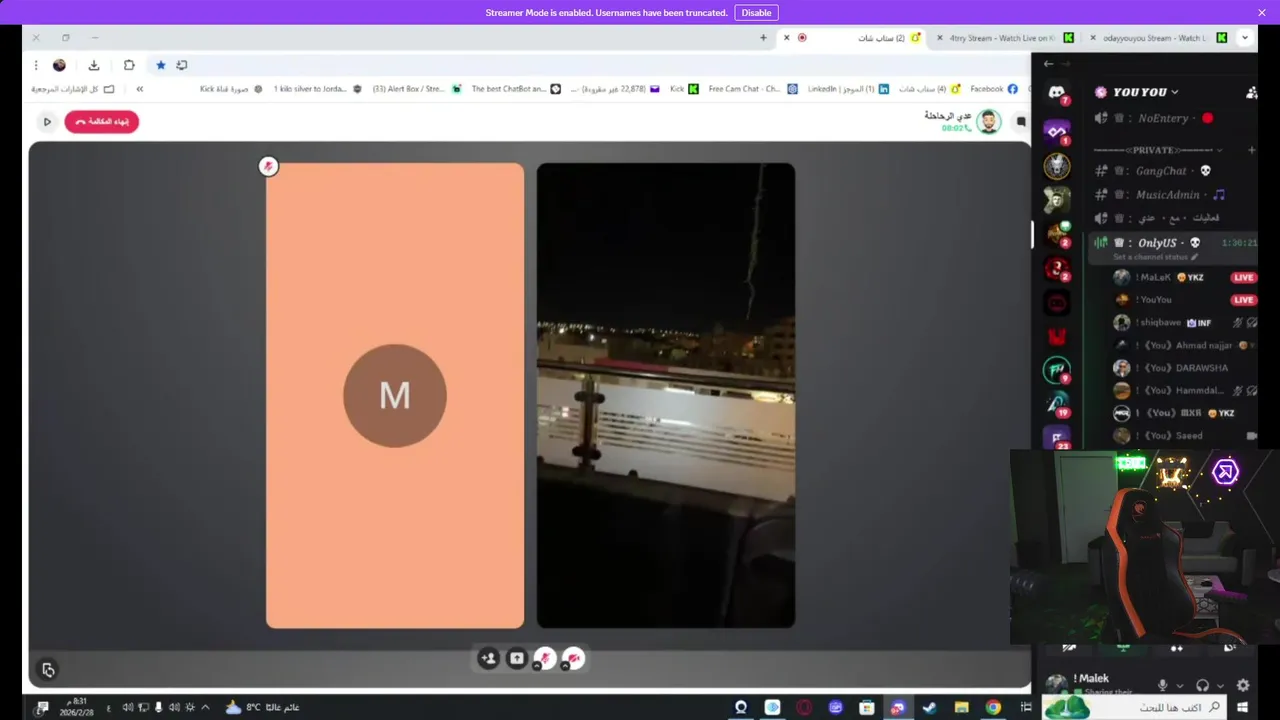The image size is (1280, 720).
Task: Expand Discord microphone input options arrow
Action: coord(1179,686)
